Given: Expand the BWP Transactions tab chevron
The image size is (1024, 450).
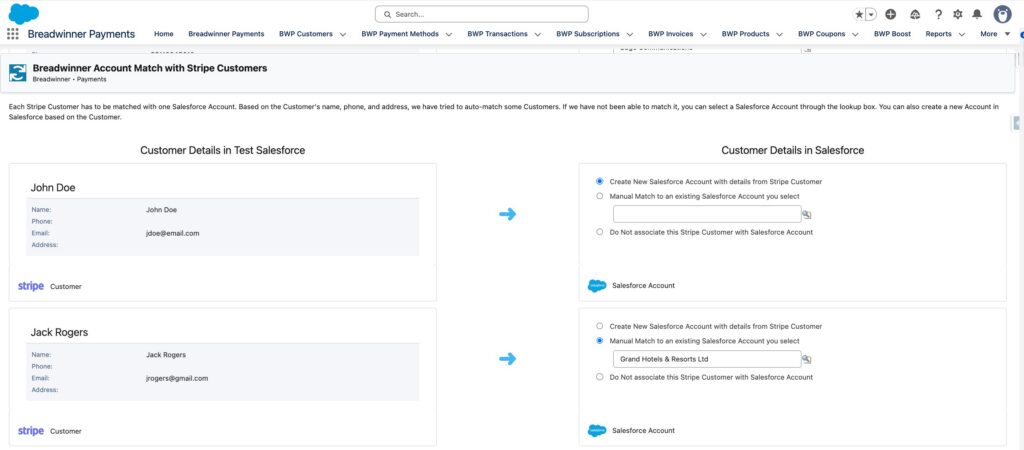Looking at the screenshot, I should (537, 35).
